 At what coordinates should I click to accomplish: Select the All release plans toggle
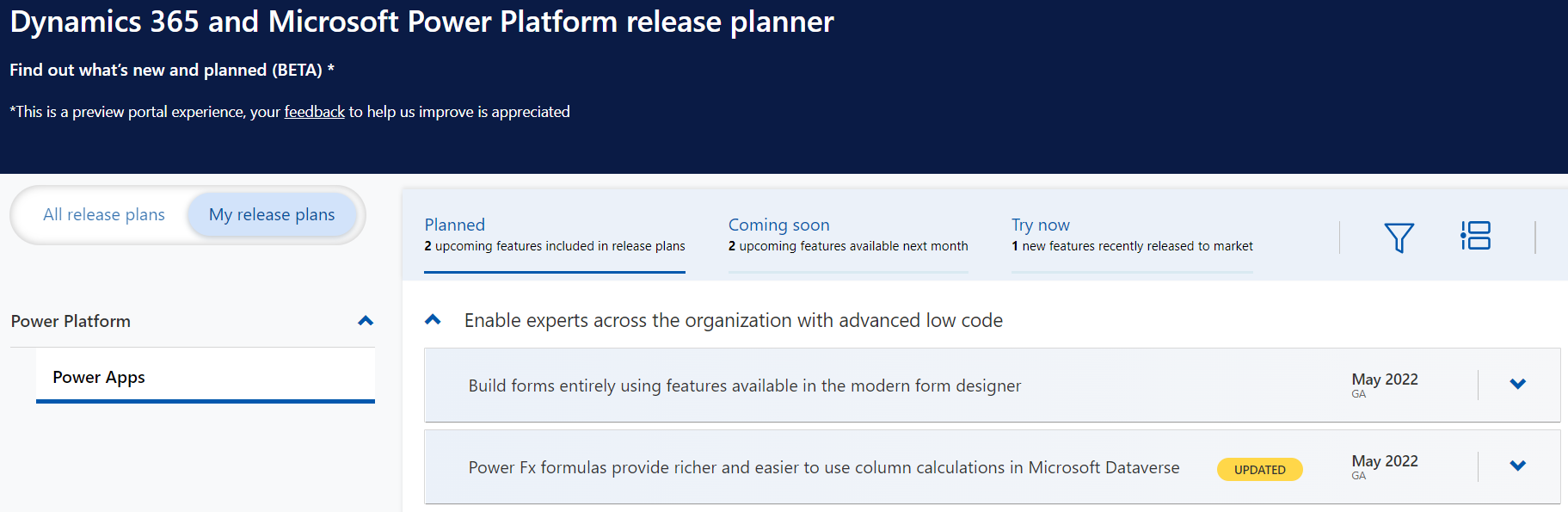click(104, 215)
